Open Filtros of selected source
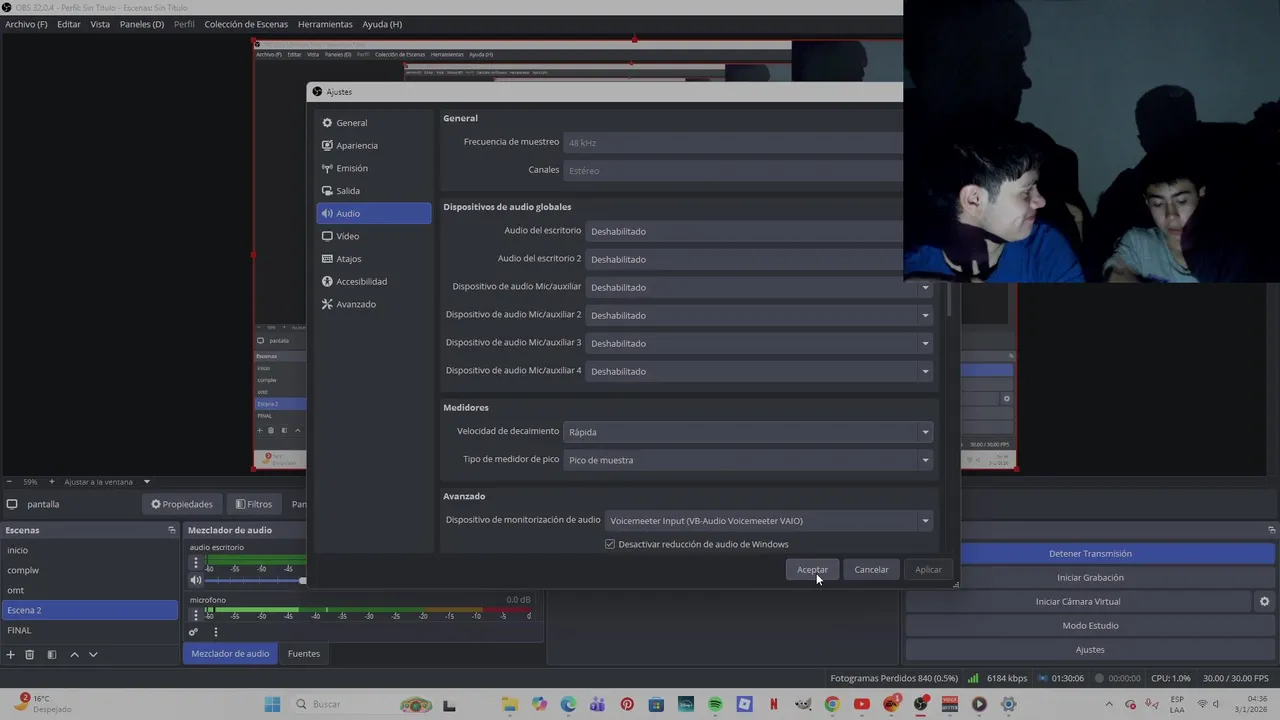This screenshot has width=1280, height=720. coord(254,505)
